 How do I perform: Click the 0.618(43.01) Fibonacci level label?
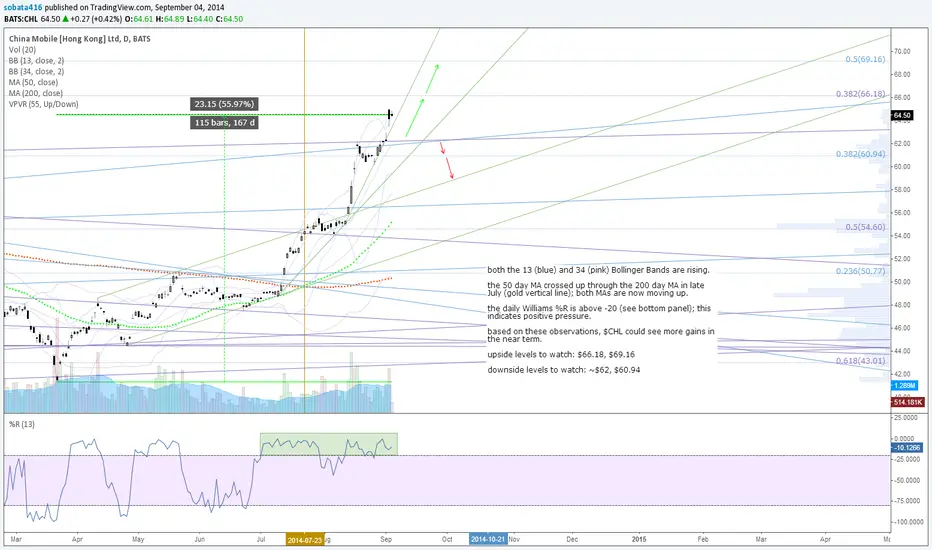point(860,361)
